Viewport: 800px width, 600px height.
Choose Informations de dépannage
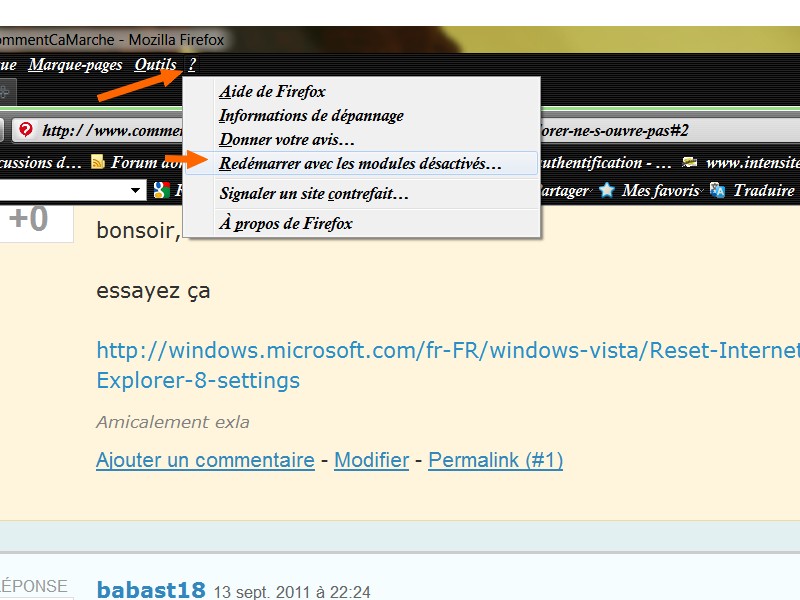pos(361,116)
